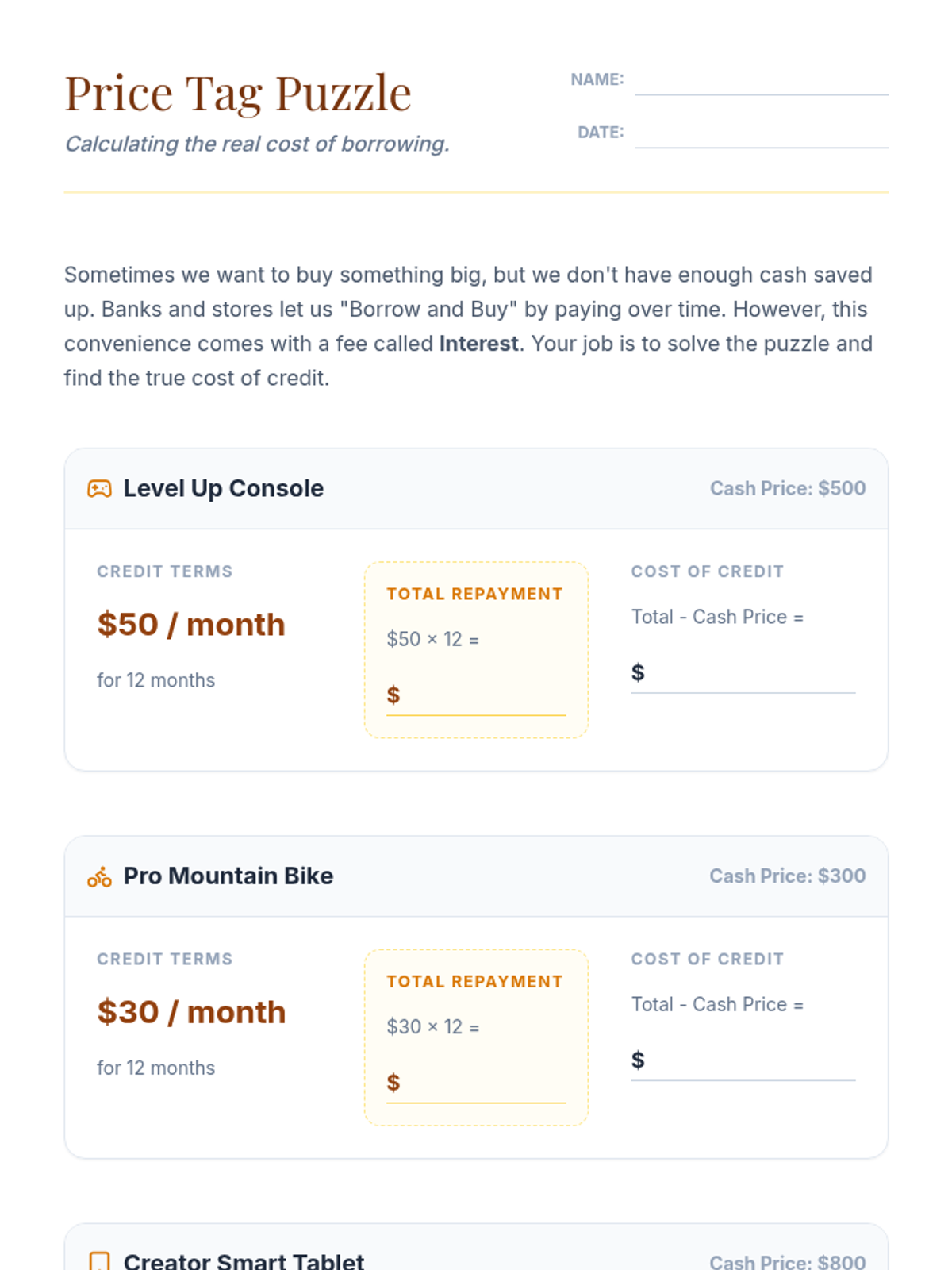Viewport: 952px width, 1270px height.
Task: Click the Price Tag Puzzle title
Action: (x=238, y=94)
